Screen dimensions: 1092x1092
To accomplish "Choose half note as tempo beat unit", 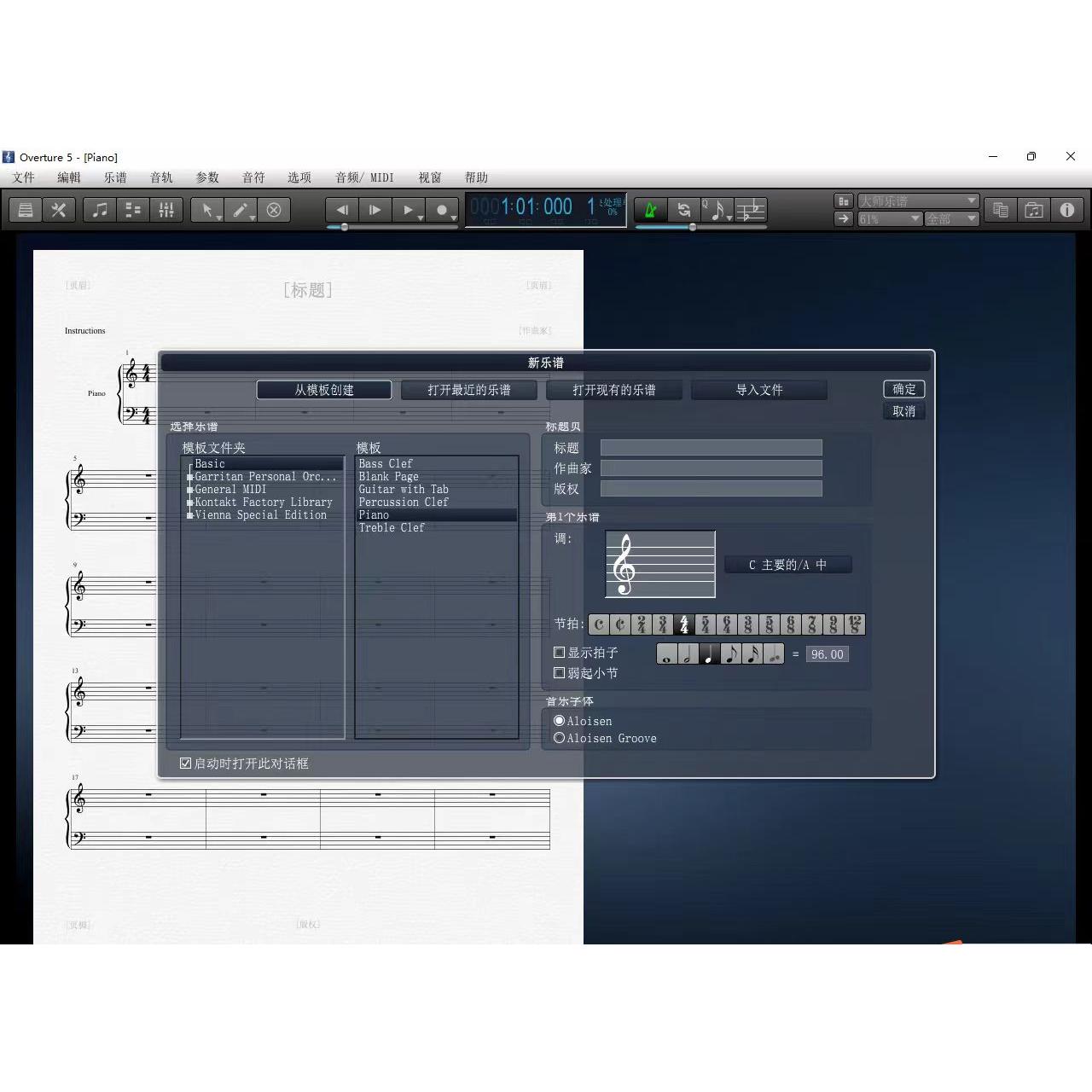I will 688,654.
